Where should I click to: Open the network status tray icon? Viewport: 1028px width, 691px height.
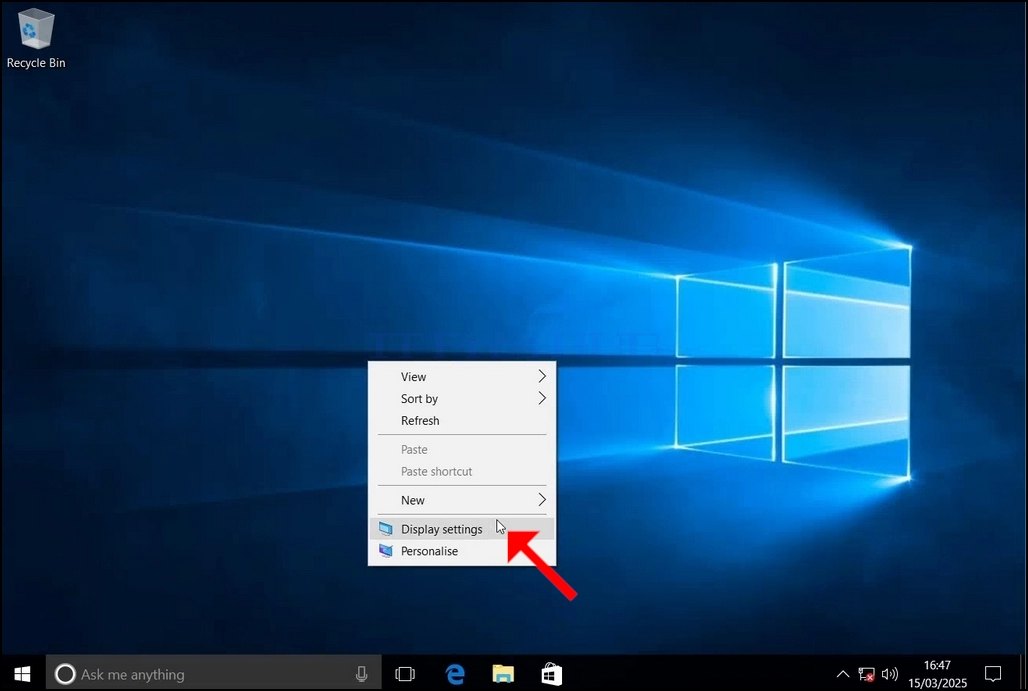click(x=866, y=674)
